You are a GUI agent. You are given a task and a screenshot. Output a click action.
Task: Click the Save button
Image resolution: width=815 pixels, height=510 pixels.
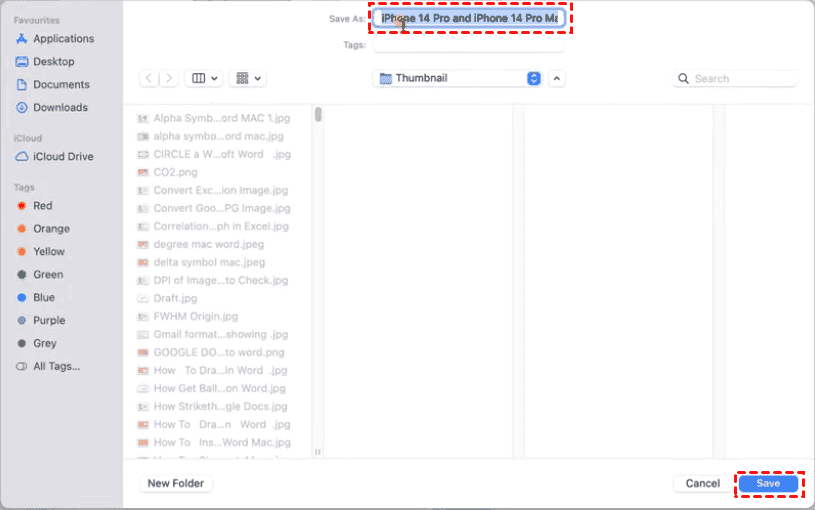(768, 483)
